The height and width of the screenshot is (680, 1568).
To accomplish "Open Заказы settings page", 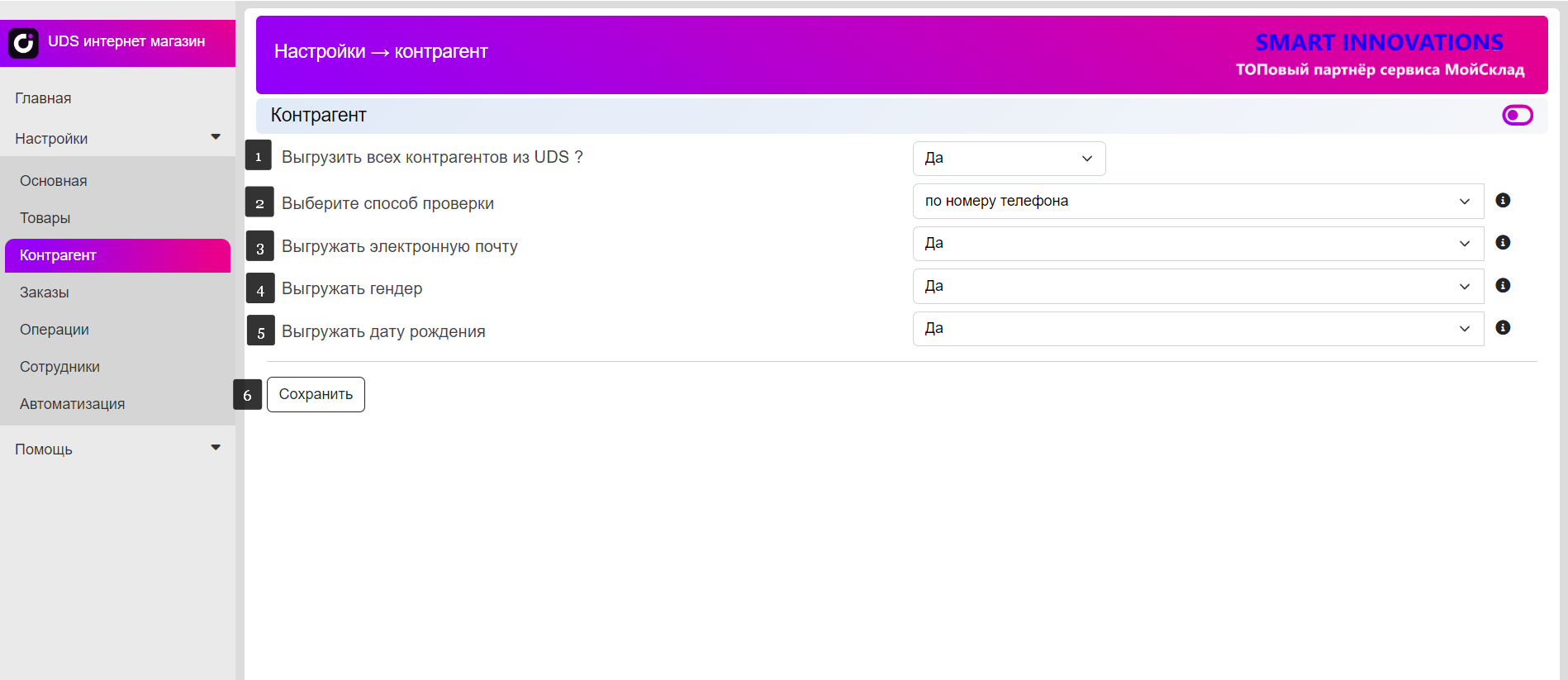I will pos(45,292).
